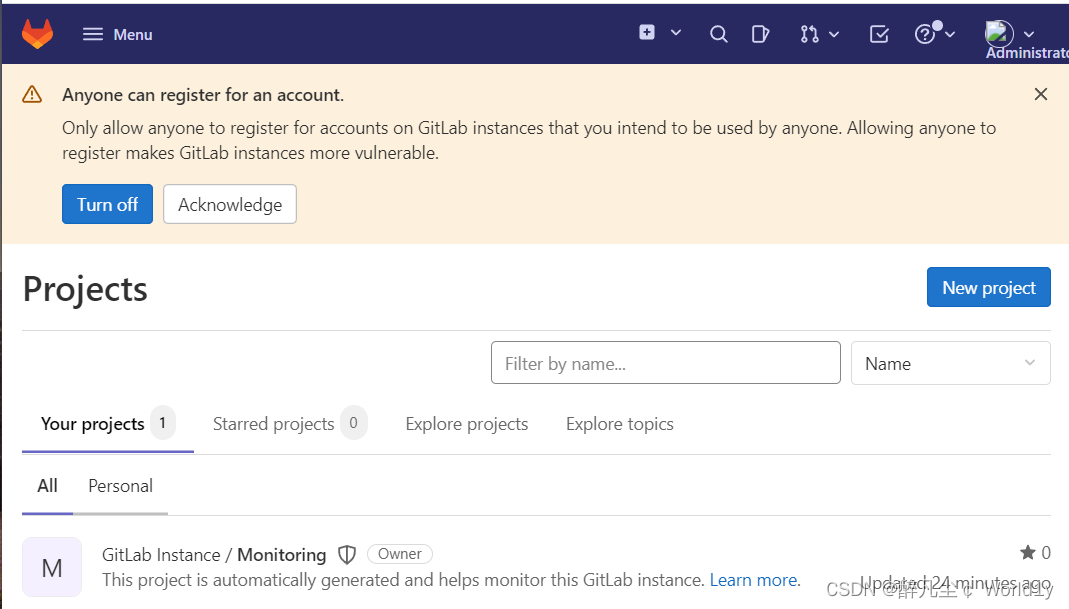
Task: Click the GitLab fox logo
Action: click(x=38, y=34)
